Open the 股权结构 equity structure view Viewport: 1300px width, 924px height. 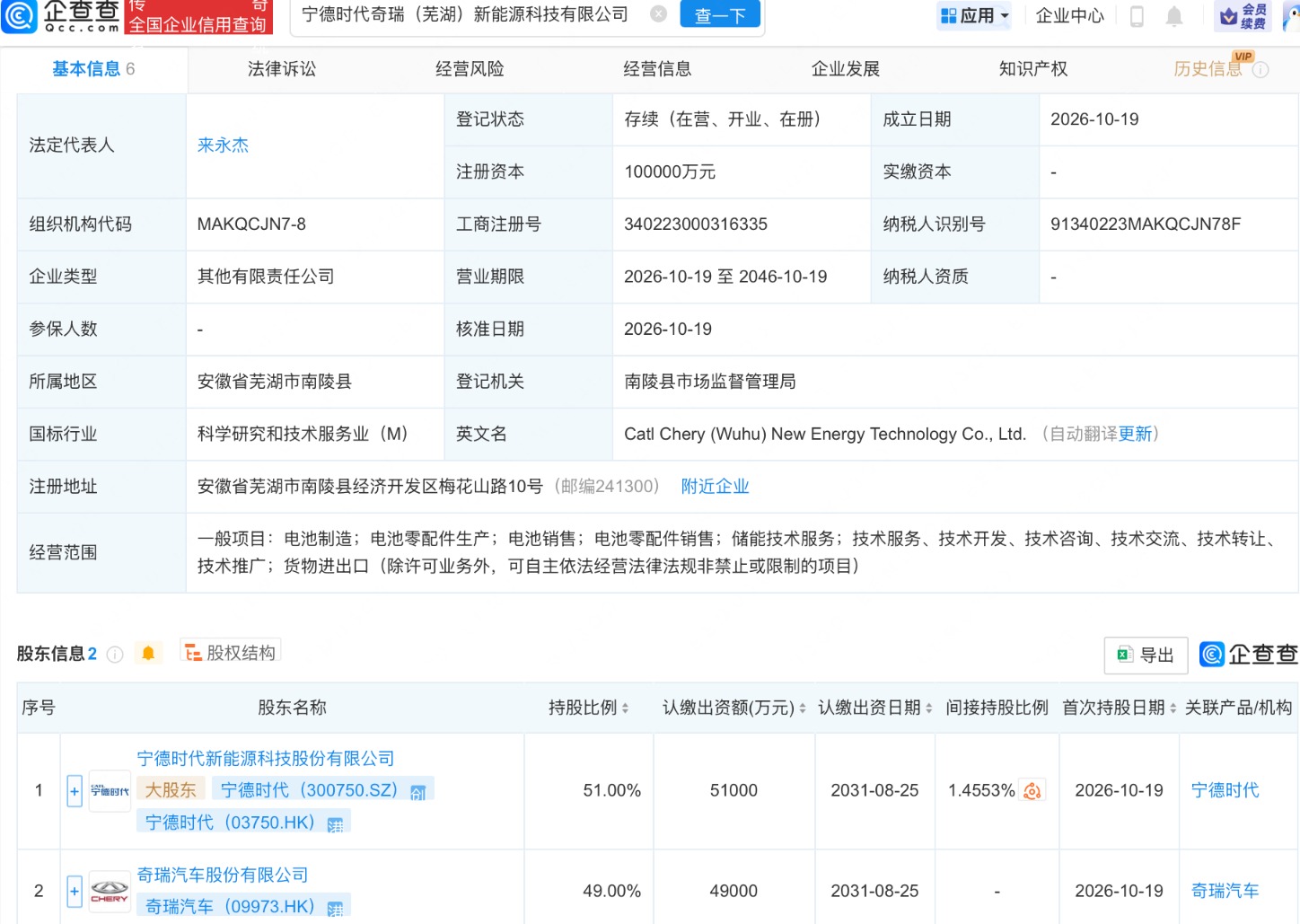click(231, 653)
